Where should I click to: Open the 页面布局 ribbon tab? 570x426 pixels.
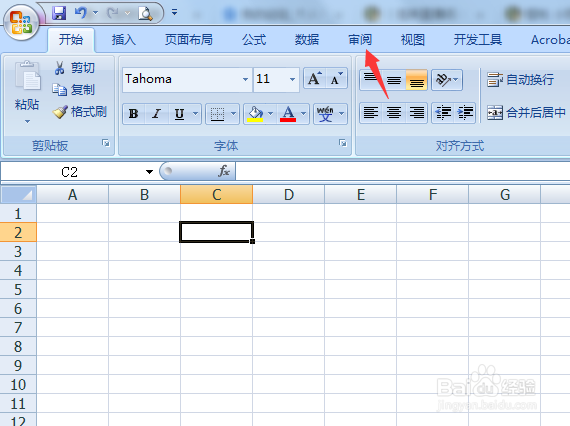tap(189, 39)
